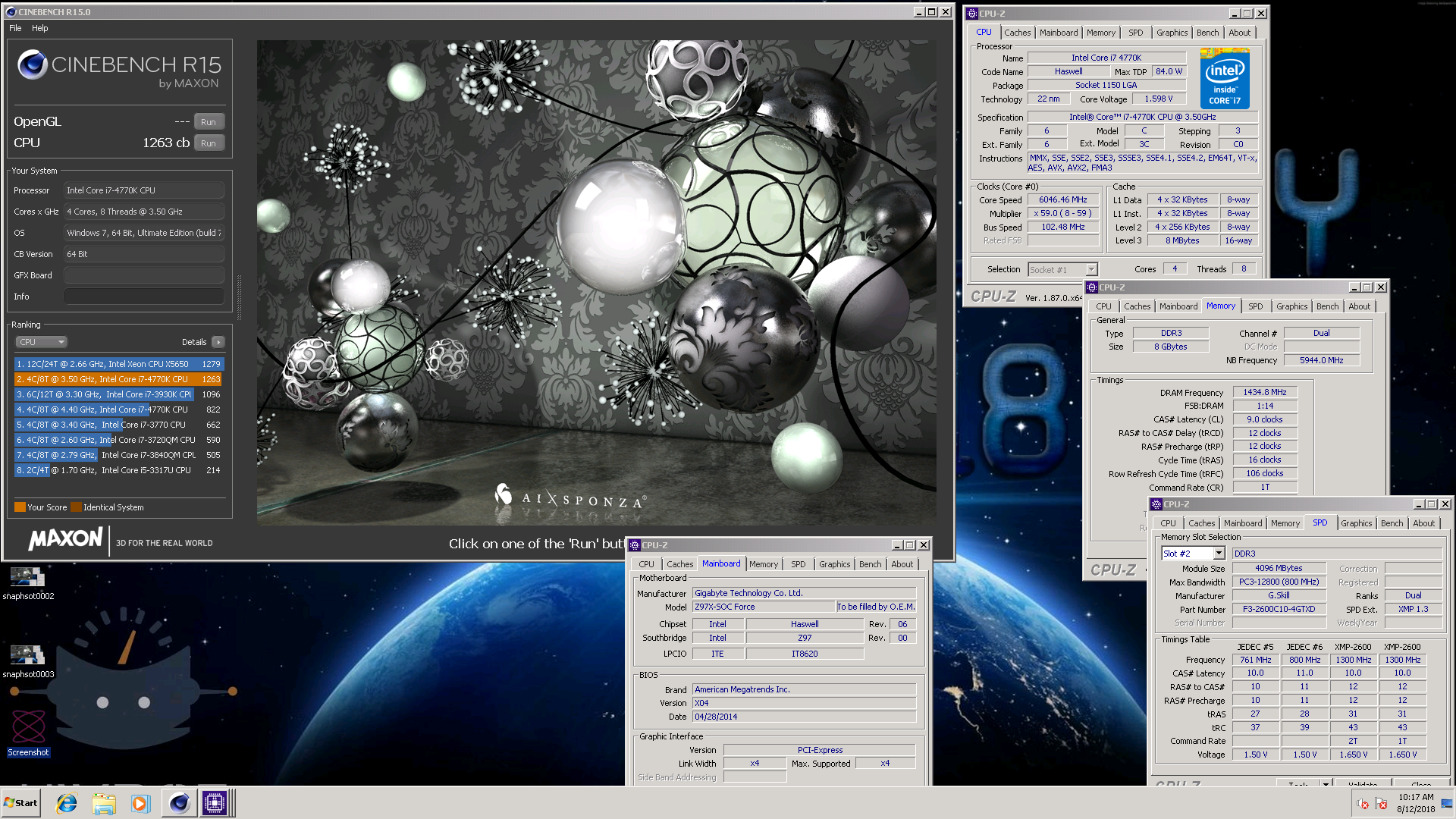
Task: Select ranking row Intel Core i5-3317U
Action: pyautogui.click(x=119, y=470)
